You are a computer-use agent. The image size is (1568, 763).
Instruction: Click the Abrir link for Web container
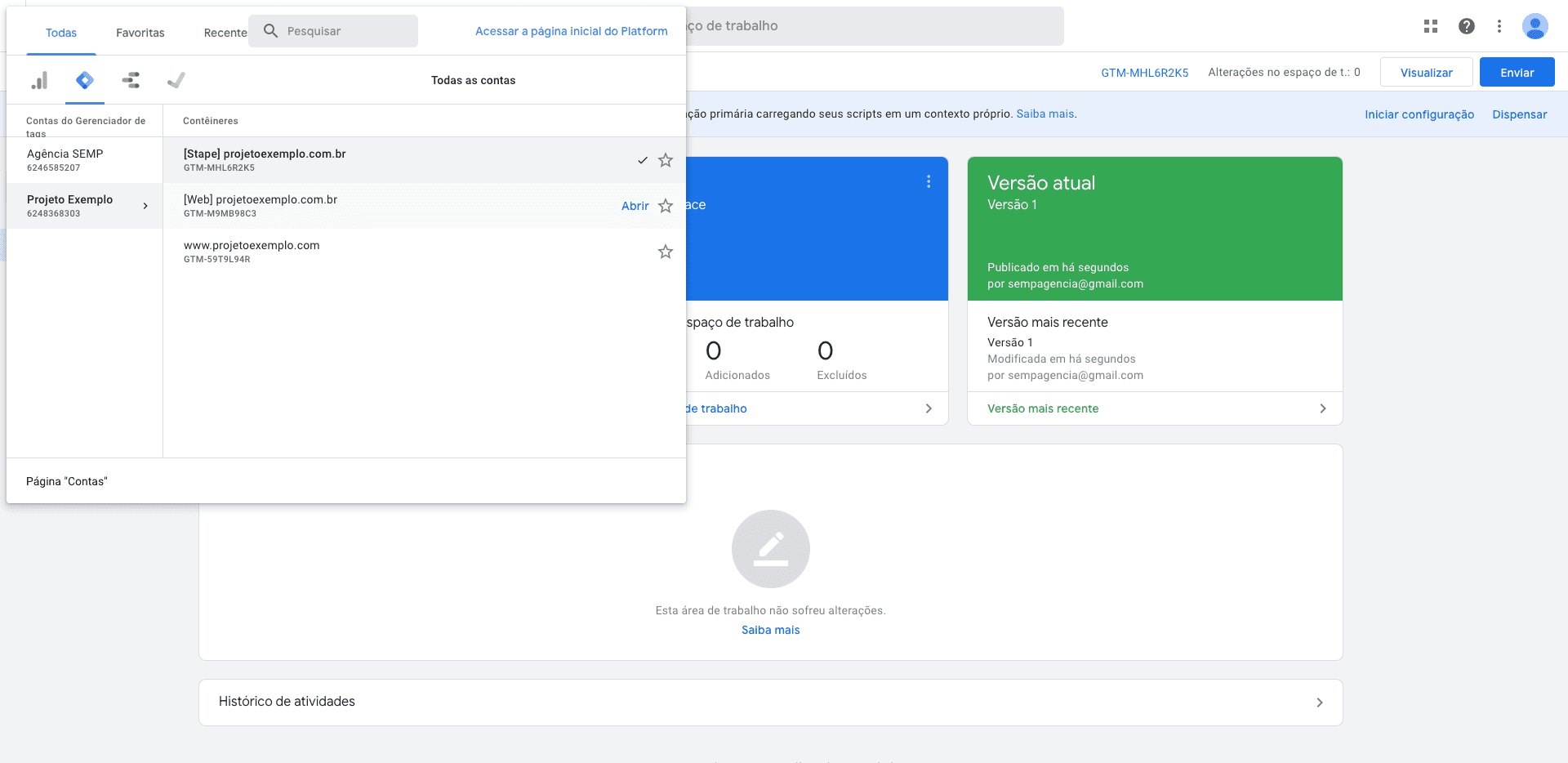click(x=635, y=206)
